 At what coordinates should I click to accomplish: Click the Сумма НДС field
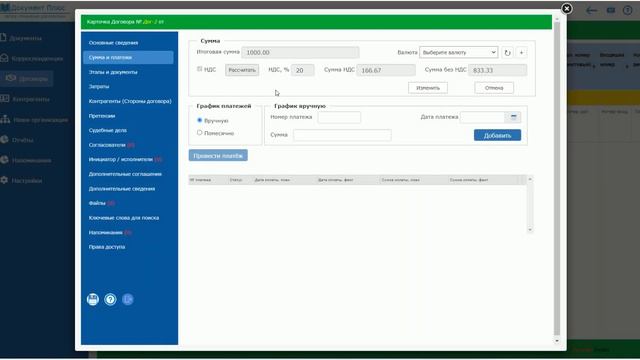(386, 70)
